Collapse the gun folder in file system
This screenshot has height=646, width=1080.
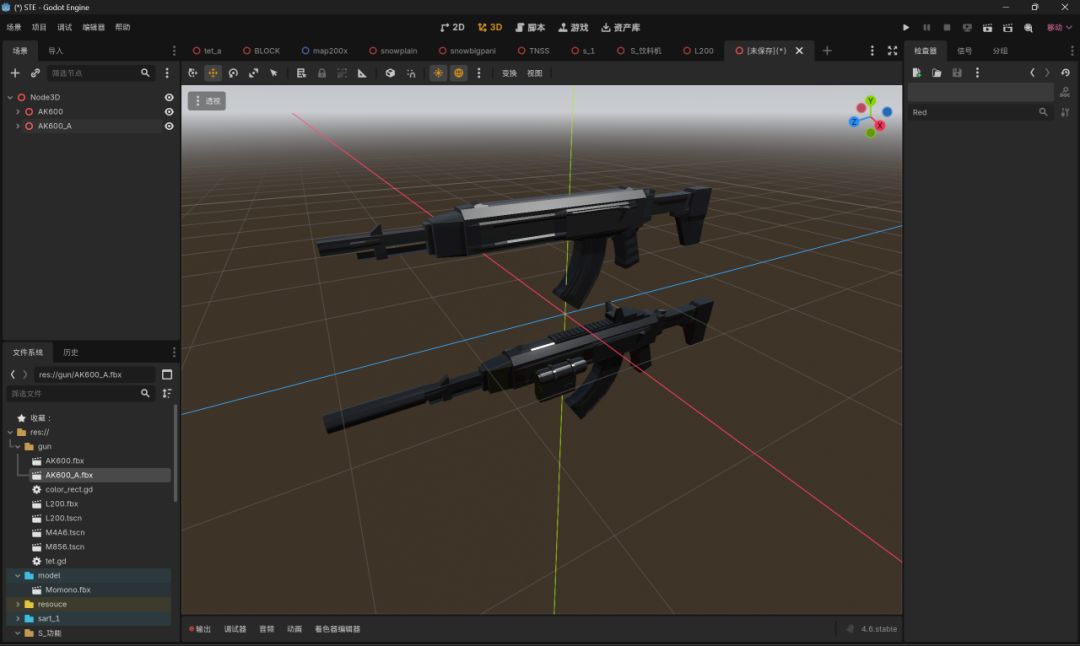(x=17, y=447)
